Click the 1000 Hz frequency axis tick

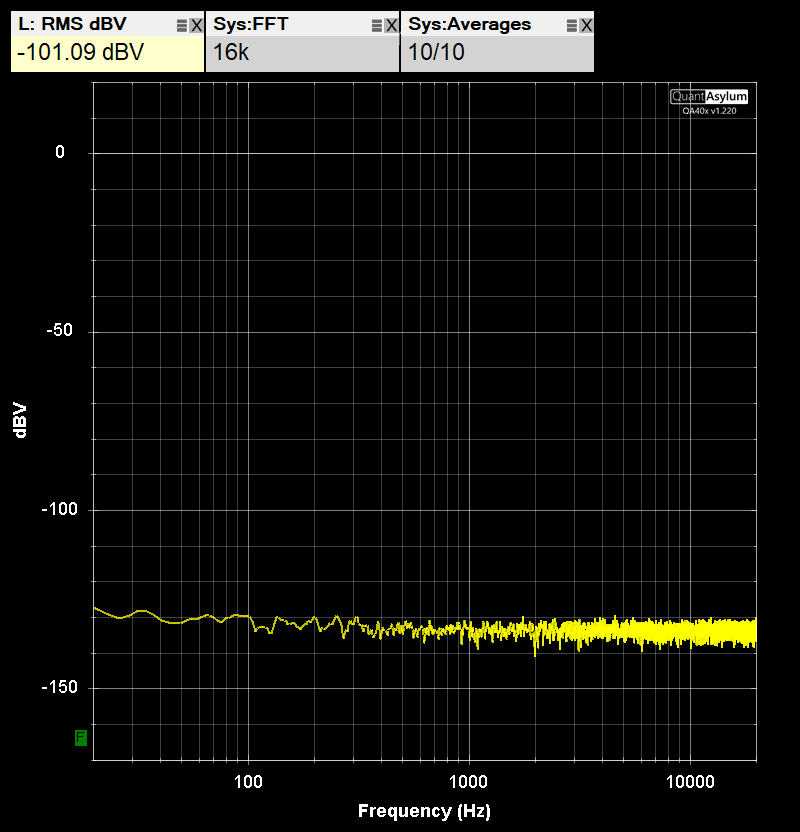468,782
